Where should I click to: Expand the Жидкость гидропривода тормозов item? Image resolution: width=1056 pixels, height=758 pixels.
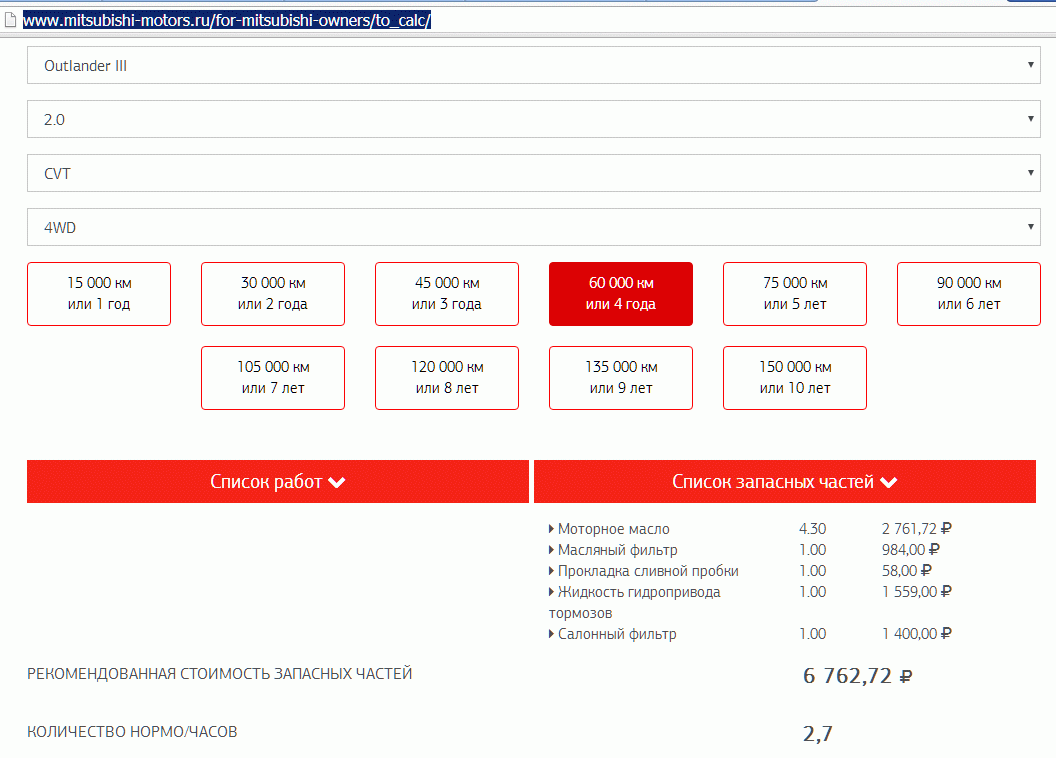click(634, 602)
